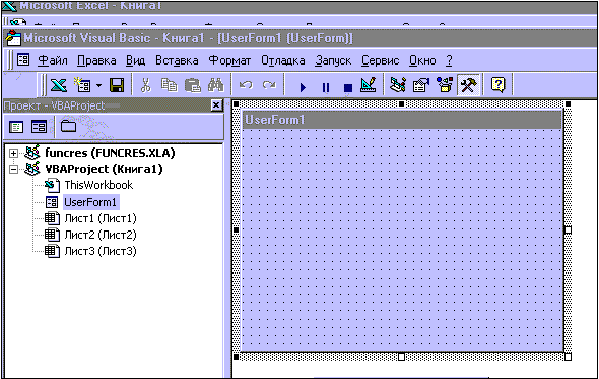Viewport: 599px width, 379px height.
Task: Open the Запуск menu
Action: [x=333, y=60]
